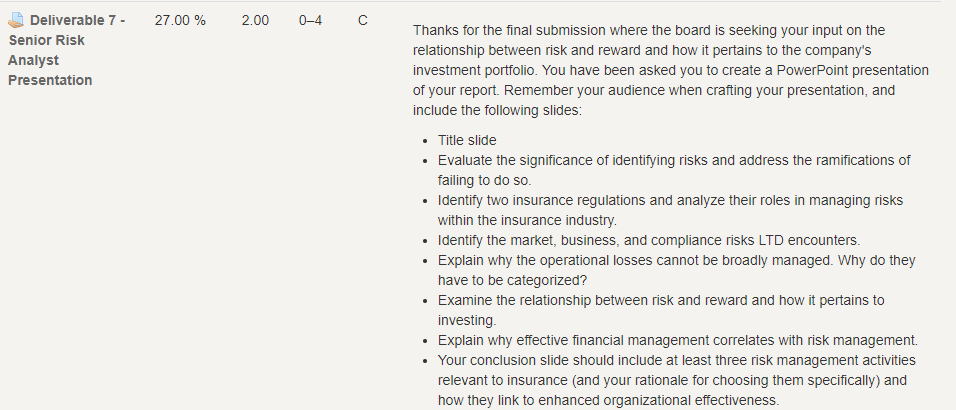This screenshot has height=410, width=956.
Task: Click the 2.00 grade value
Action: click(x=255, y=21)
